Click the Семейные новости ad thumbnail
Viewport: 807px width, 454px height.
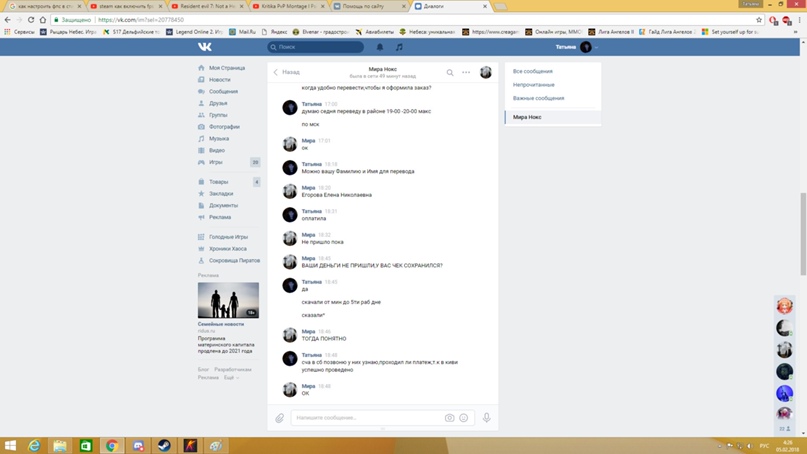(228, 300)
